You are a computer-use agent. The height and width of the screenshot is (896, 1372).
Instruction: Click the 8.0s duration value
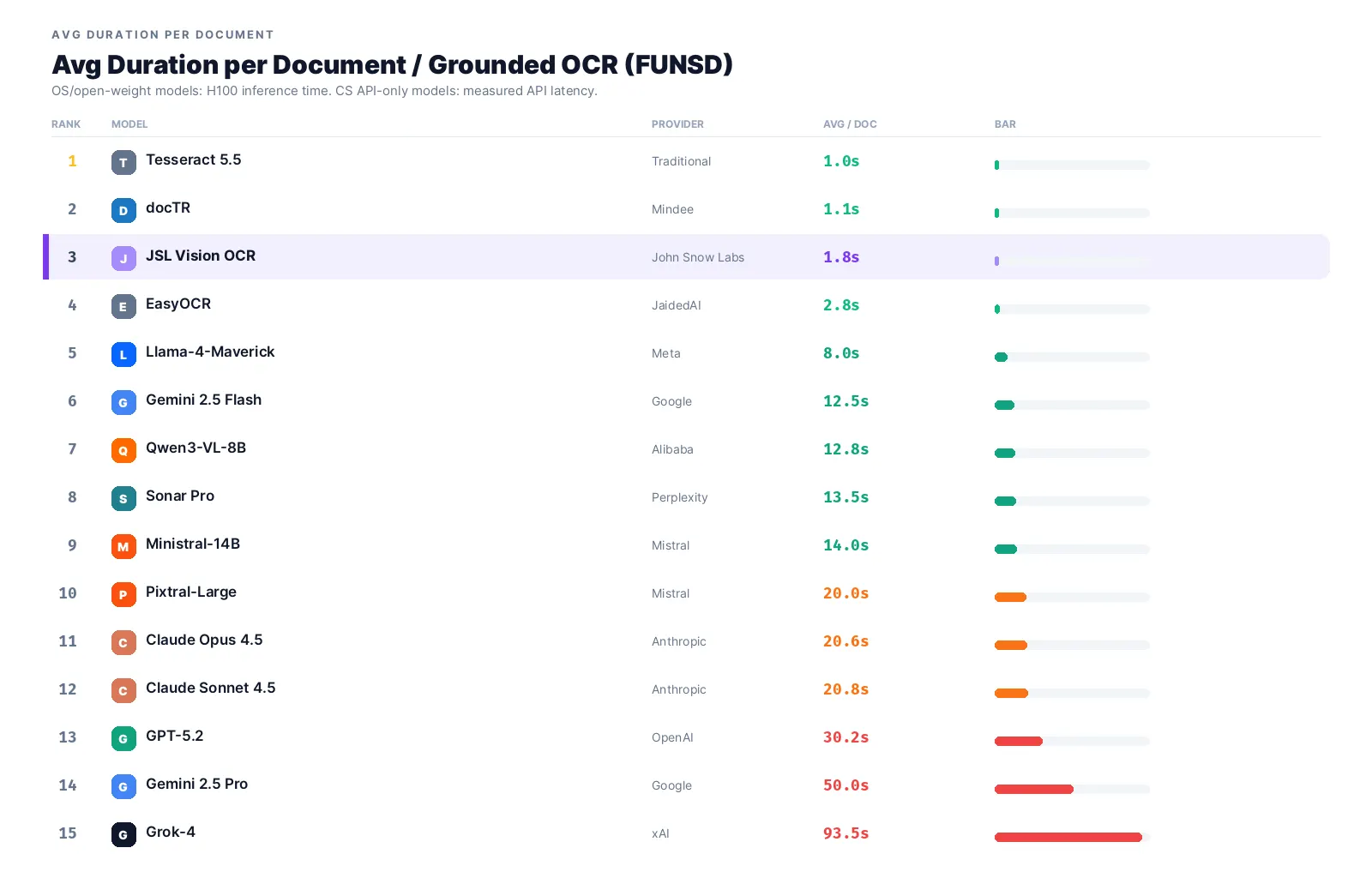(x=841, y=354)
